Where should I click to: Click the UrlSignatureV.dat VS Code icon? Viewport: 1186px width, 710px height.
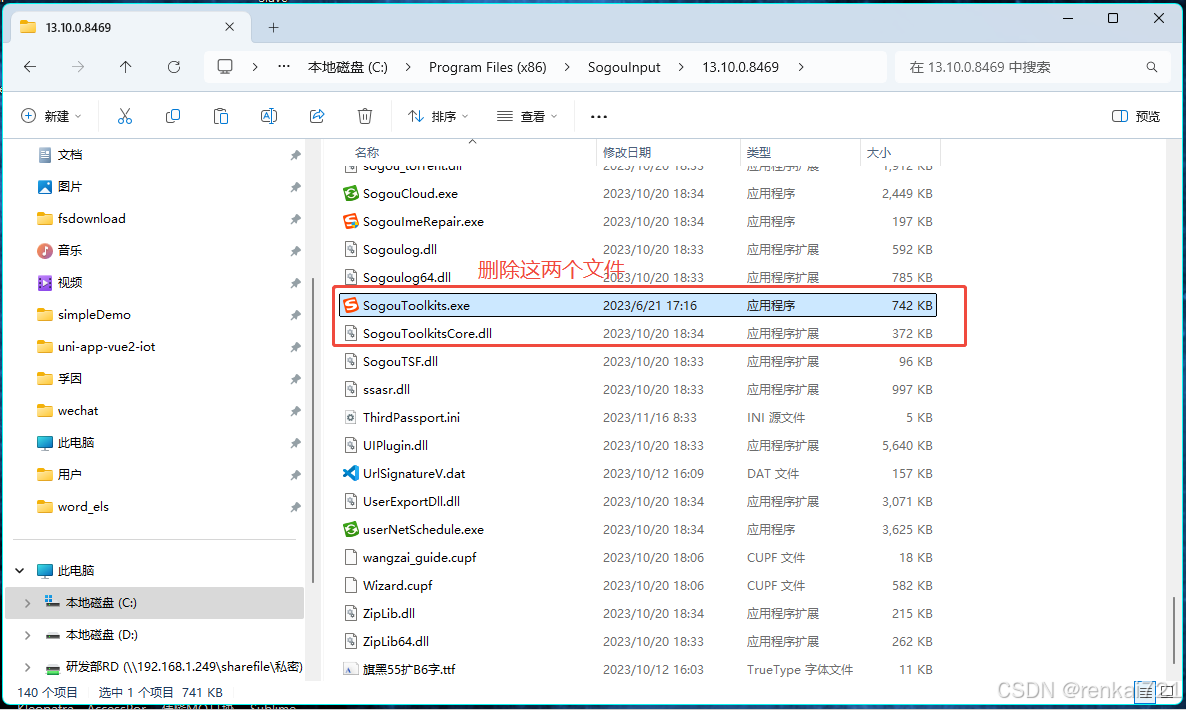click(350, 473)
